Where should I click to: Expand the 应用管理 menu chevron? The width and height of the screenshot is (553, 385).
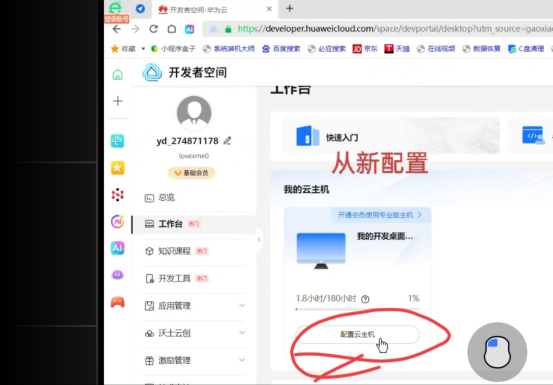pyautogui.click(x=242, y=305)
